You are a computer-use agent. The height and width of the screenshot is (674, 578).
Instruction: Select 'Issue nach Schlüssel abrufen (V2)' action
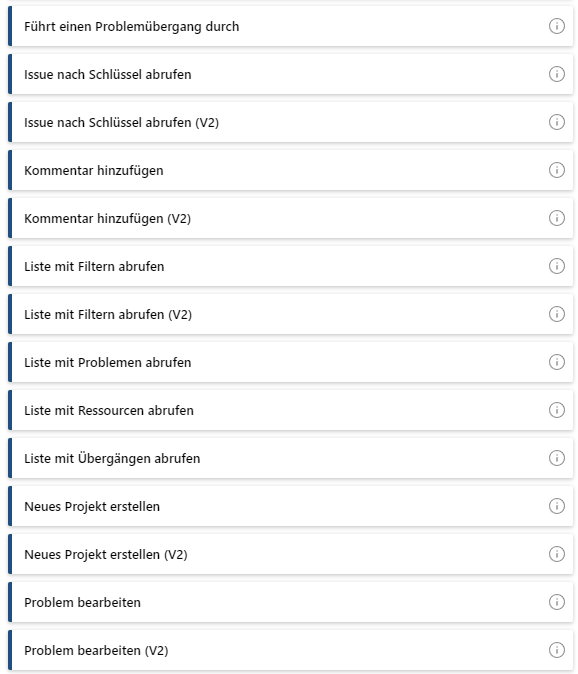coord(291,122)
